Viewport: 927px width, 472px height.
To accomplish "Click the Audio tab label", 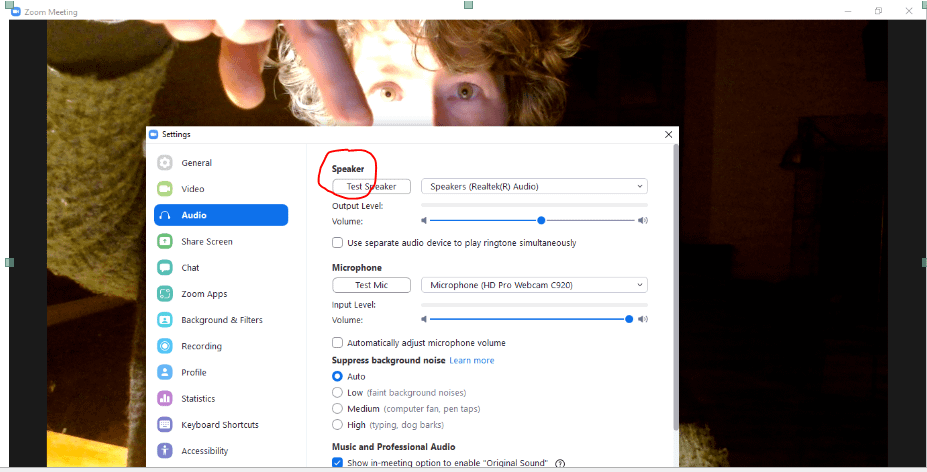I will coord(194,215).
